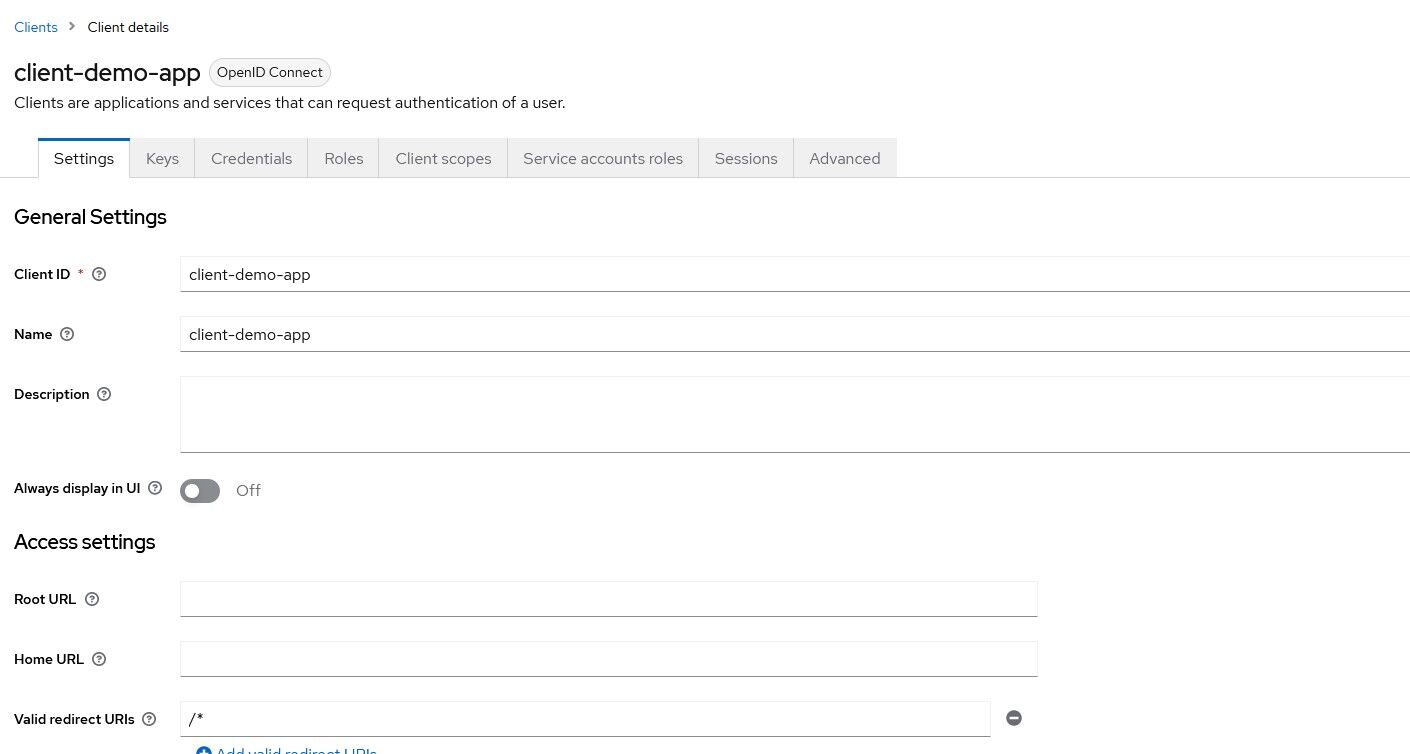This screenshot has height=754, width=1410.
Task: Open help for Valid redirect URIs
Action: click(x=149, y=718)
